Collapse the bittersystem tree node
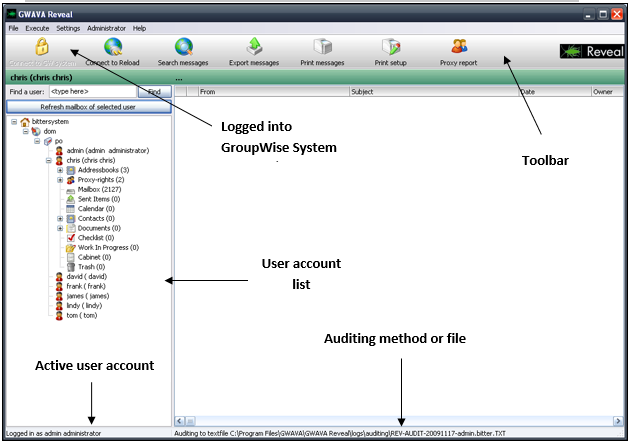The width and height of the screenshot is (632, 443). (14, 122)
